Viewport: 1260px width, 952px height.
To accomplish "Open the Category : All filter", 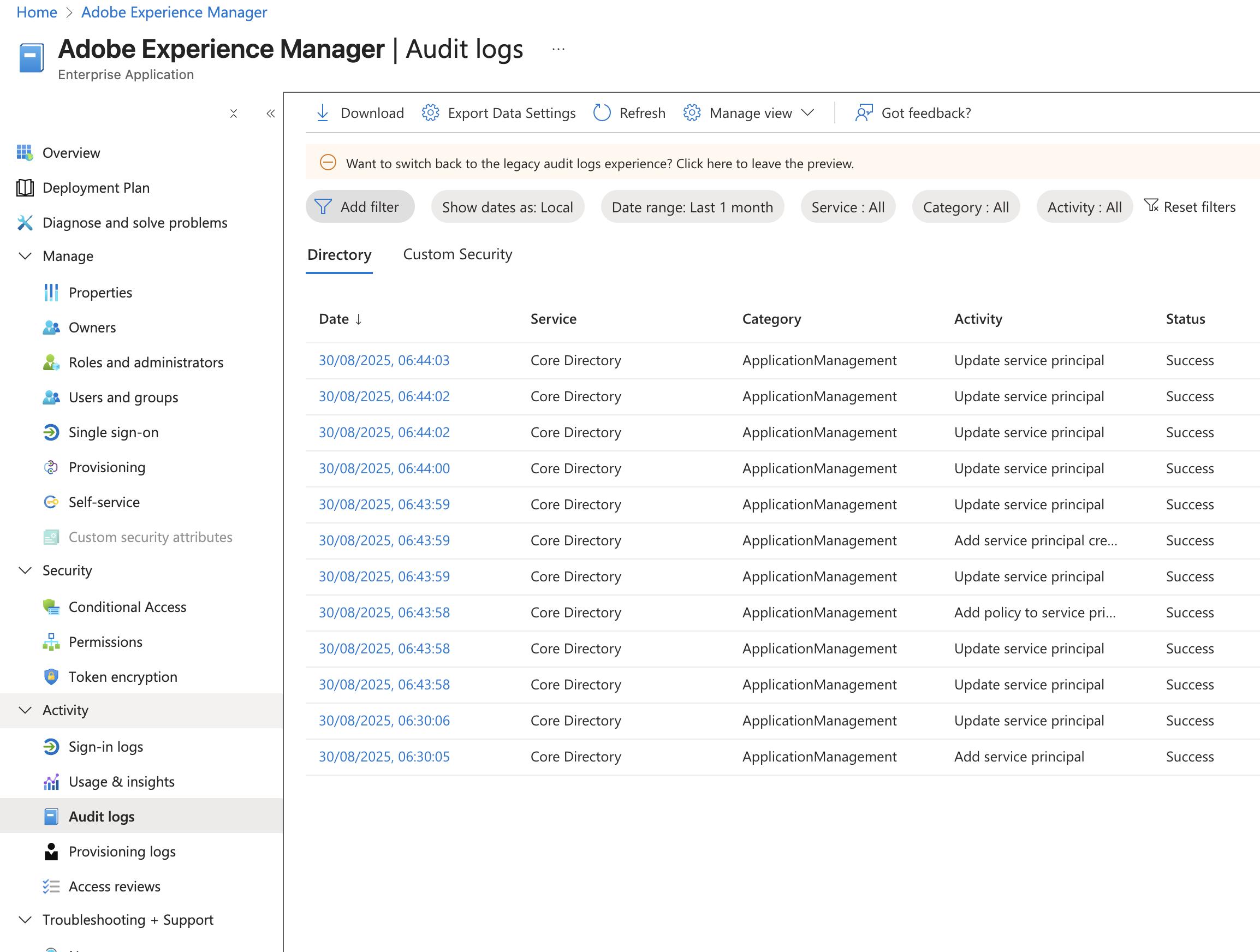I will pyautogui.click(x=966, y=207).
